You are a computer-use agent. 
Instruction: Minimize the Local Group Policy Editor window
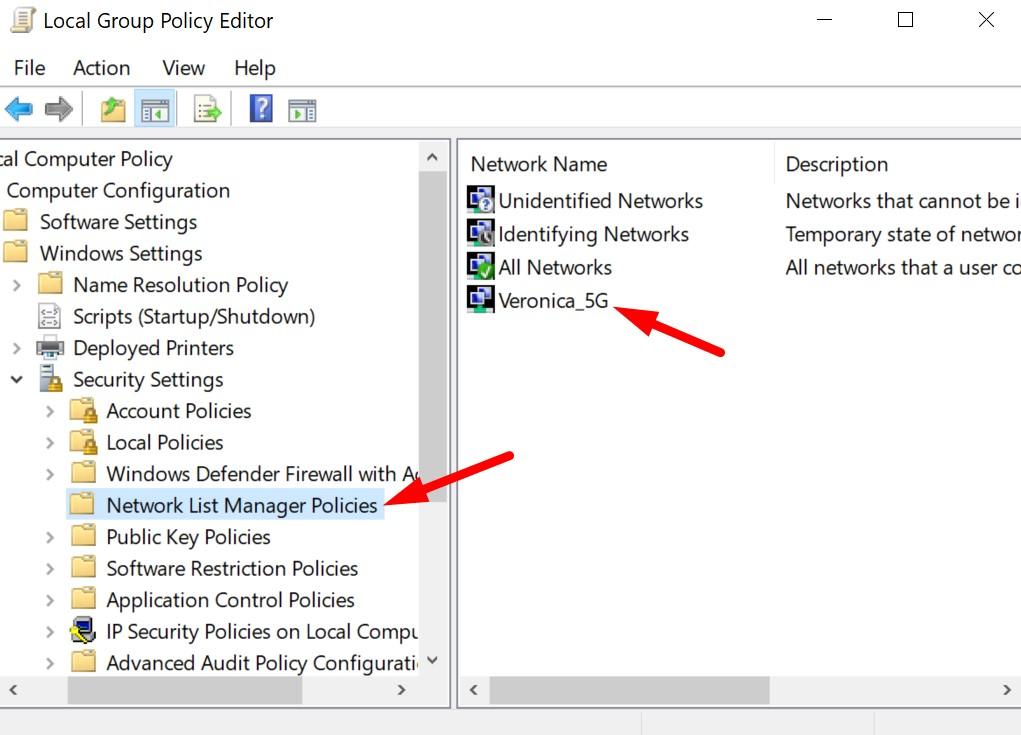pyautogui.click(x=824, y=20)
